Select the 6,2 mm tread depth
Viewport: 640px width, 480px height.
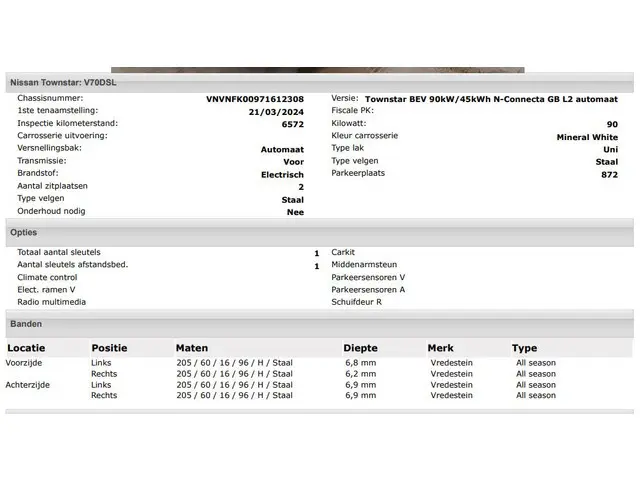(x=359, y=373)
